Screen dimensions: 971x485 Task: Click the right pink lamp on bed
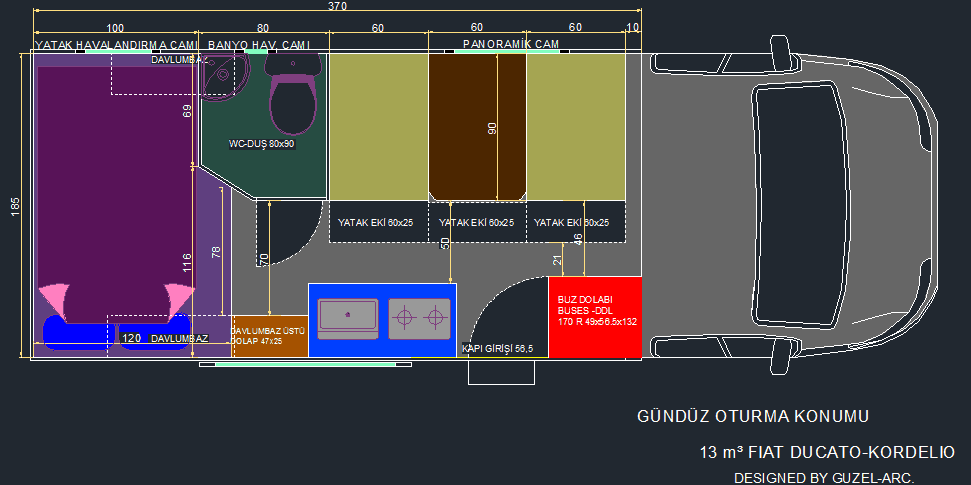[178, 298]
